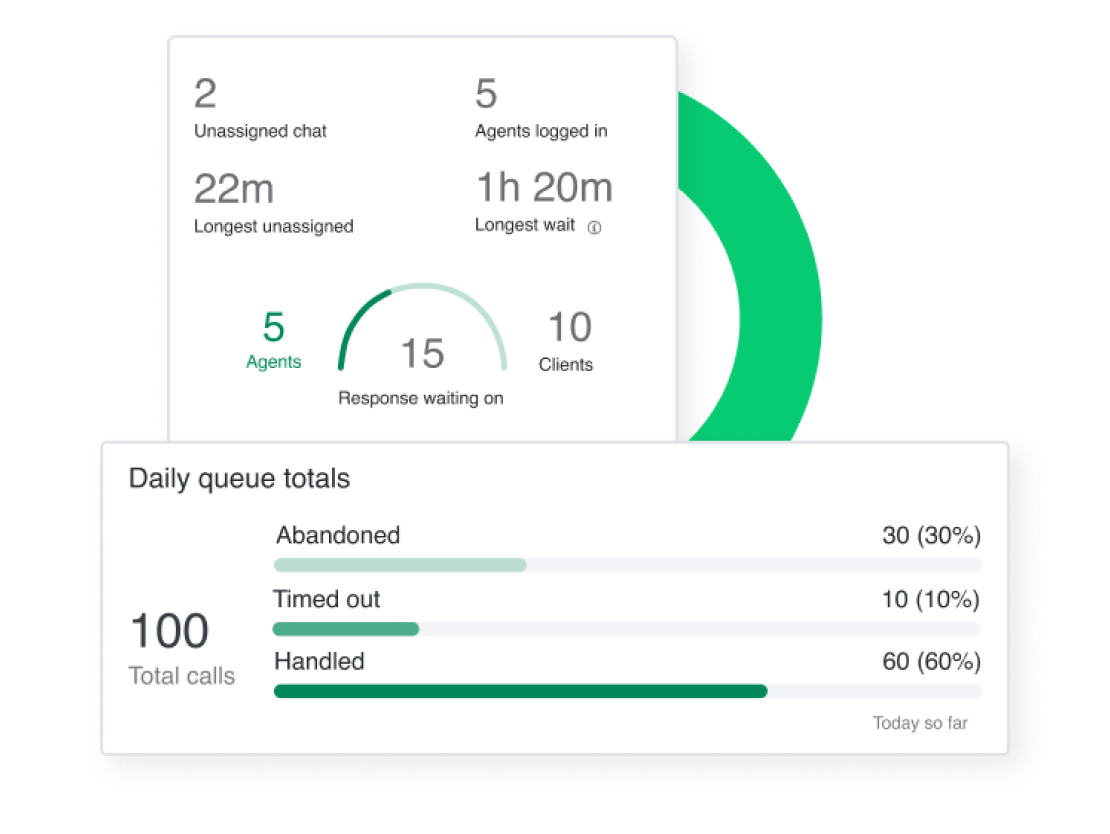The image size is (1110, 834).
Task: Click the 100 Total calls figure
Action: [170, 630]
